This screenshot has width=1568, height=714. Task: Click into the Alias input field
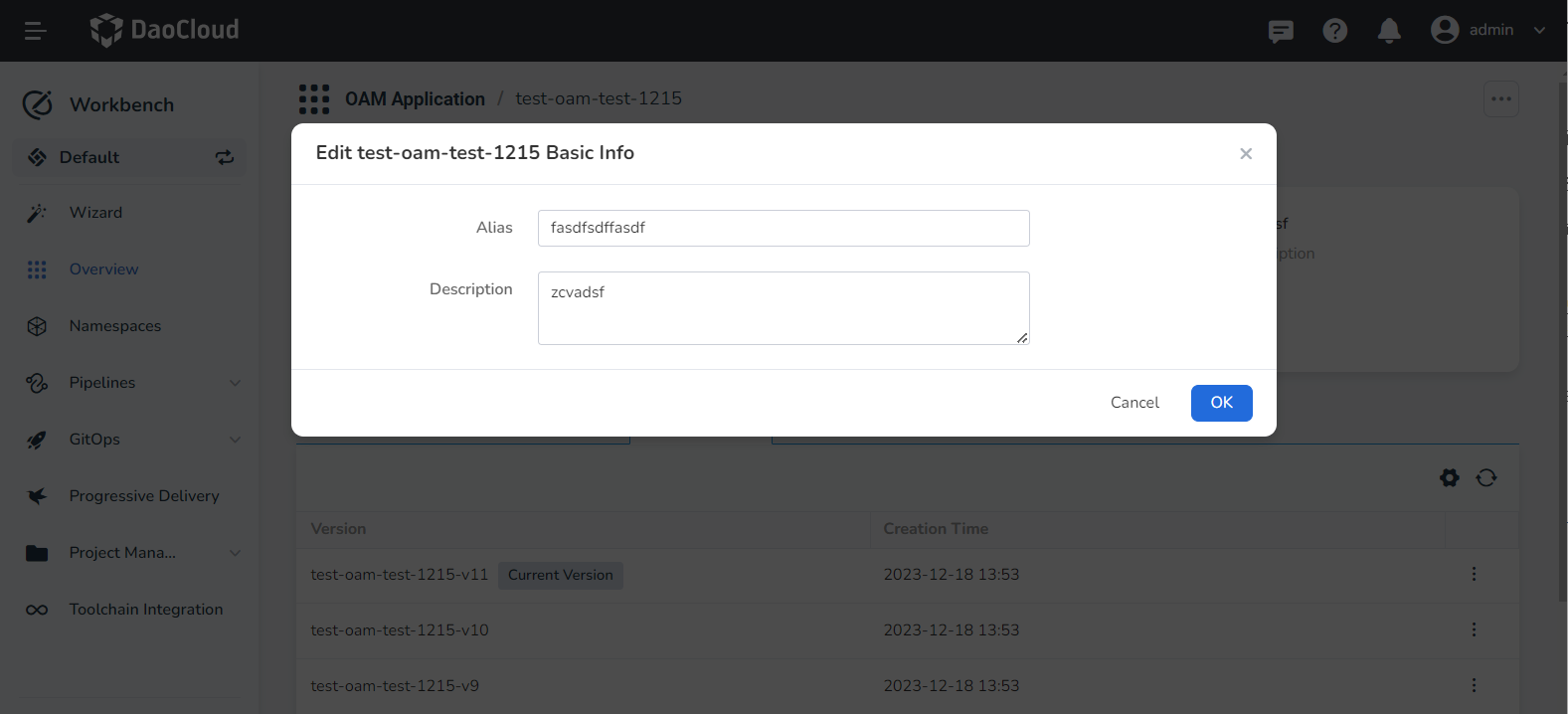pos(783,228)
